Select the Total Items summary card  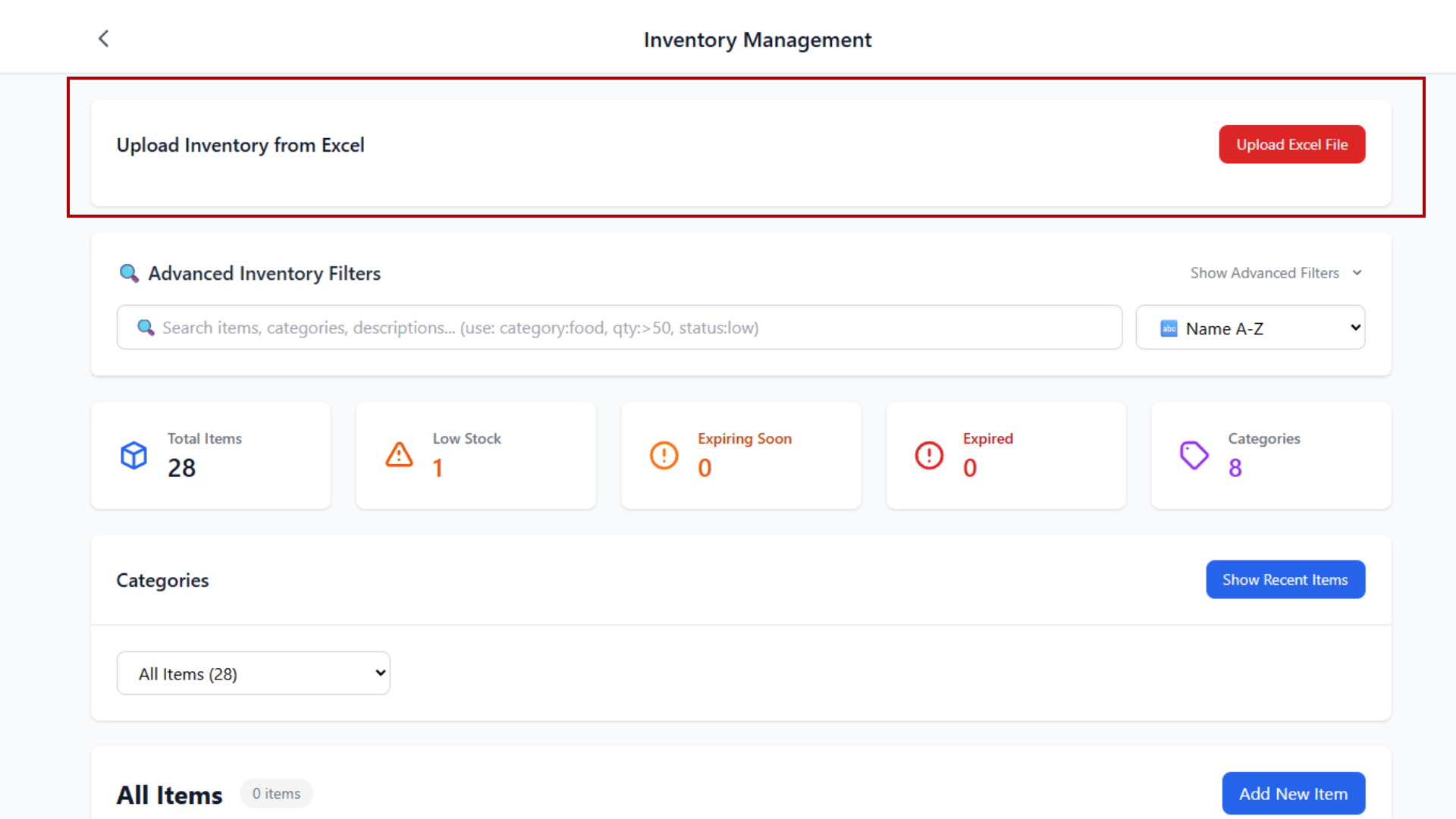(210, 455)
